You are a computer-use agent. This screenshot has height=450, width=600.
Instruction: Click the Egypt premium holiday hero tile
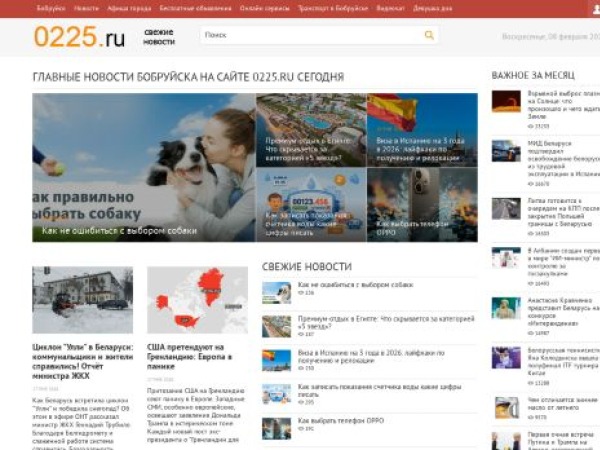tap(310, 129)
